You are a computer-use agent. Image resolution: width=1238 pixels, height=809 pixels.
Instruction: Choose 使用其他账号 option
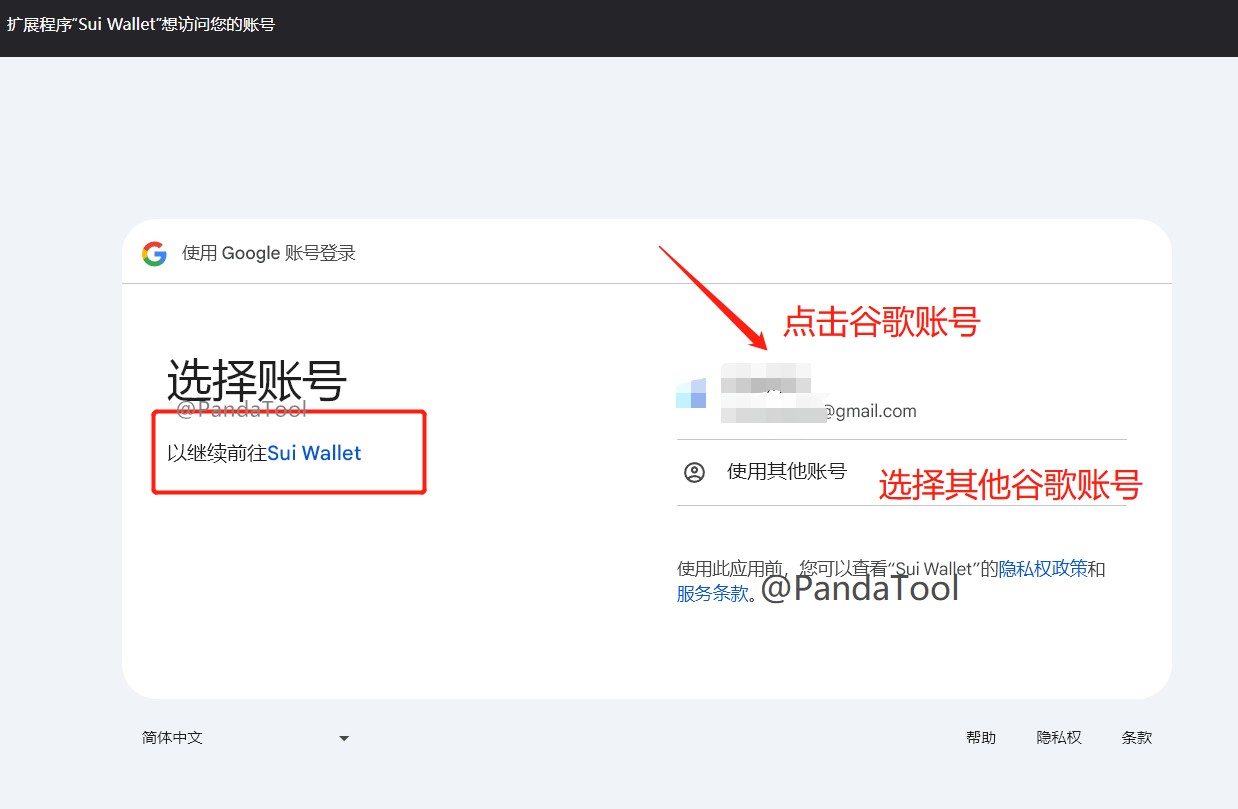pos(901,472)
